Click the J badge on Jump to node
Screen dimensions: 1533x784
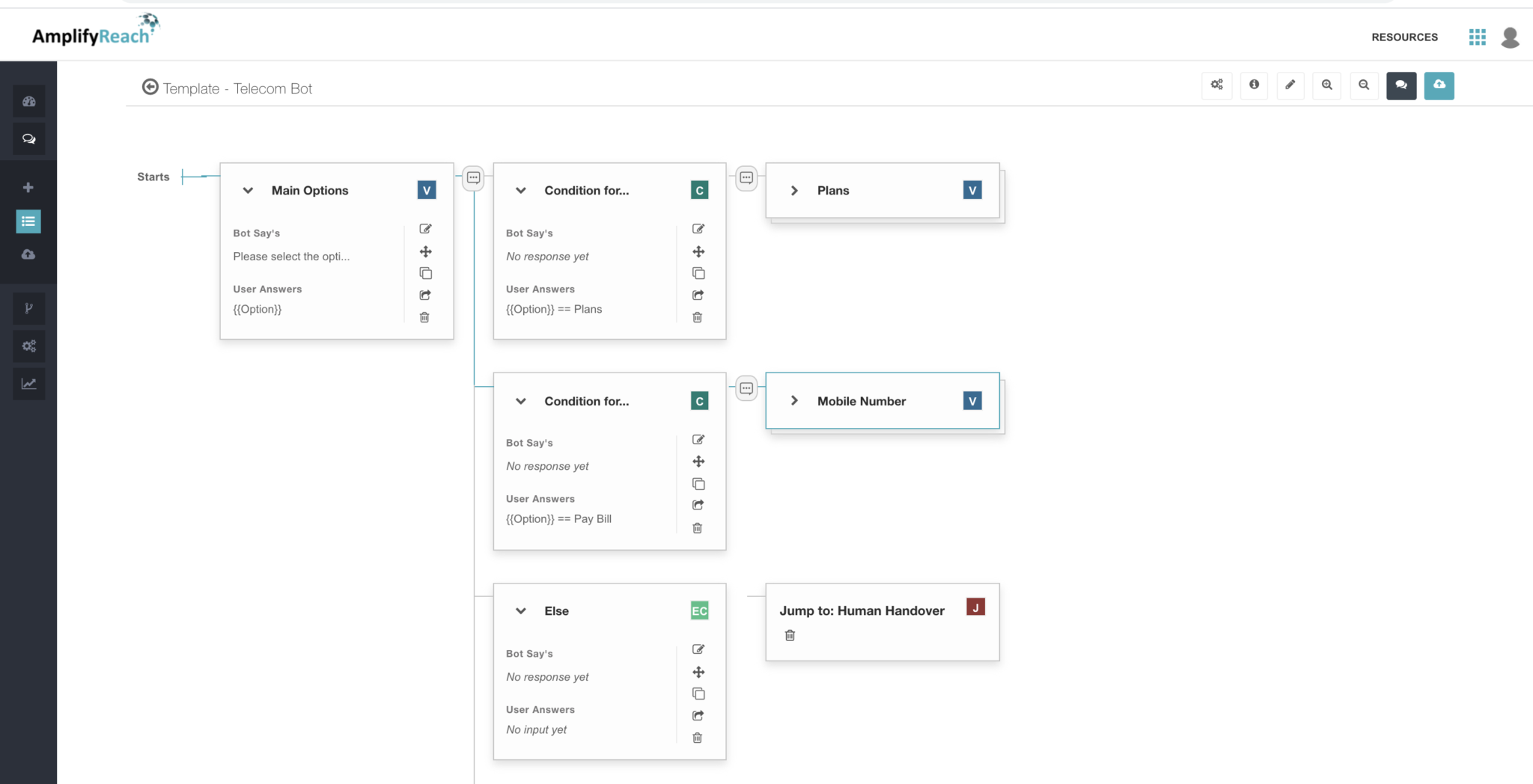(975, 607)
